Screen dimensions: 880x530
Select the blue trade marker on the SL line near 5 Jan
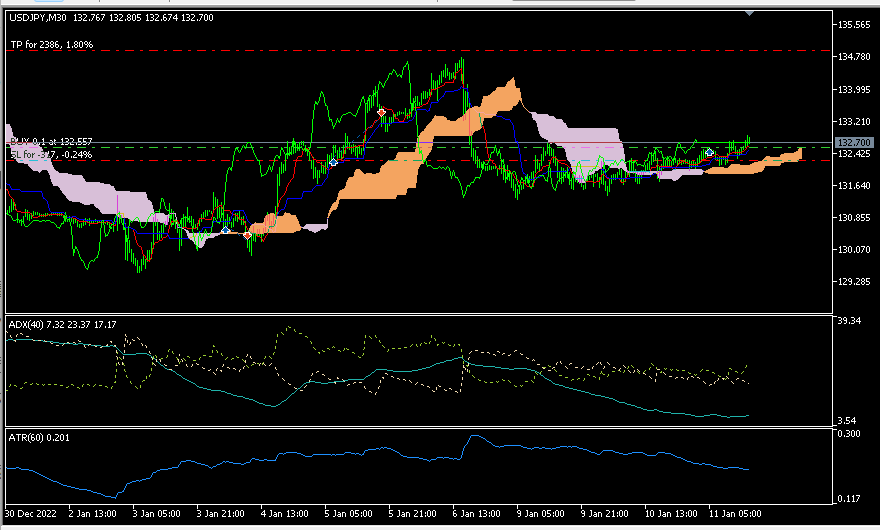[333, 161]
